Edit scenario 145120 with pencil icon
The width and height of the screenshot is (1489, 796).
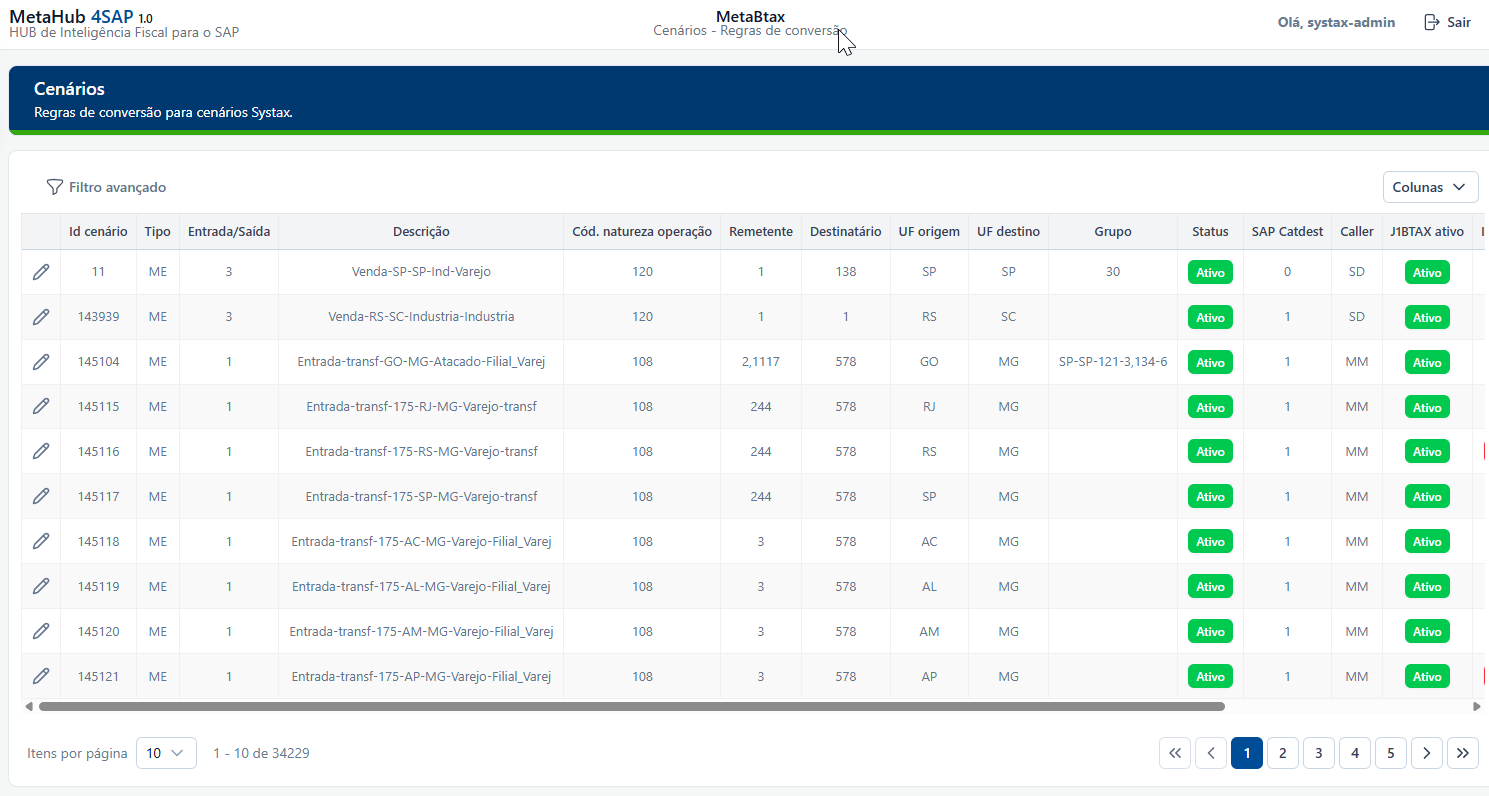pos(41,631)
